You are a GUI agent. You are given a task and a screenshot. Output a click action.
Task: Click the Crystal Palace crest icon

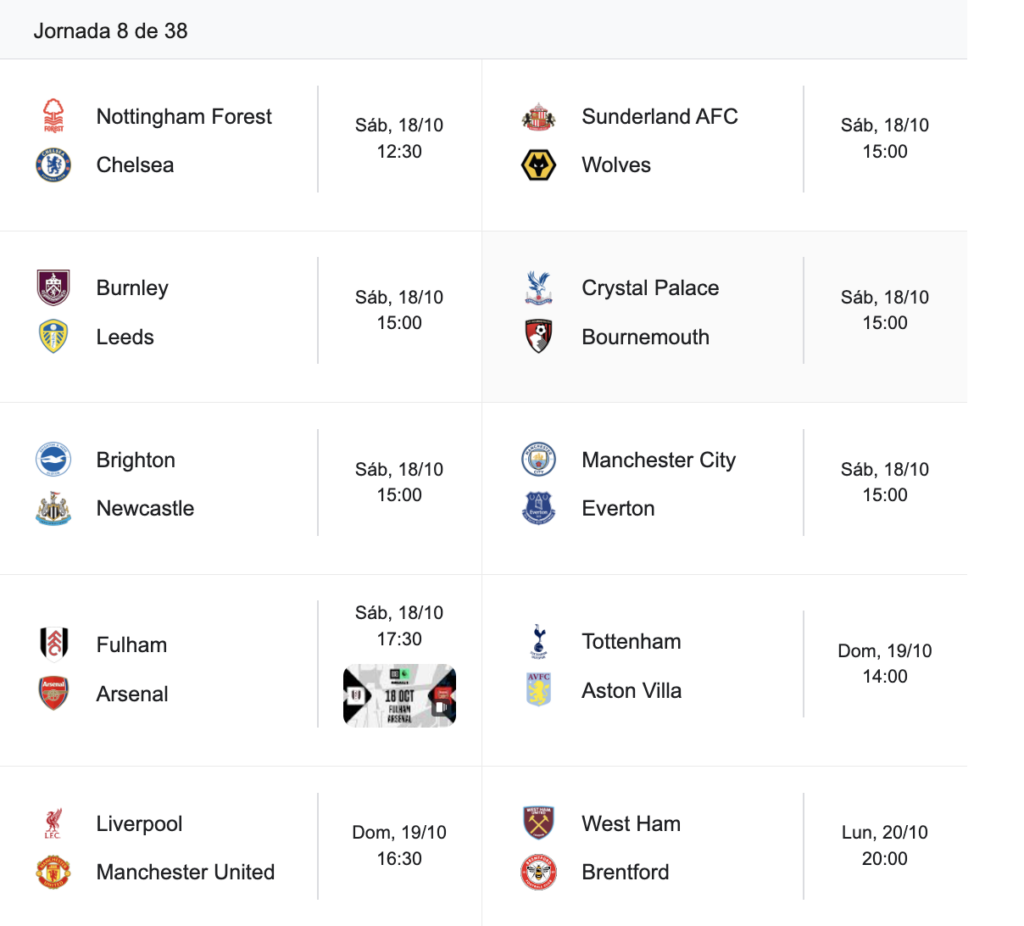539,288
